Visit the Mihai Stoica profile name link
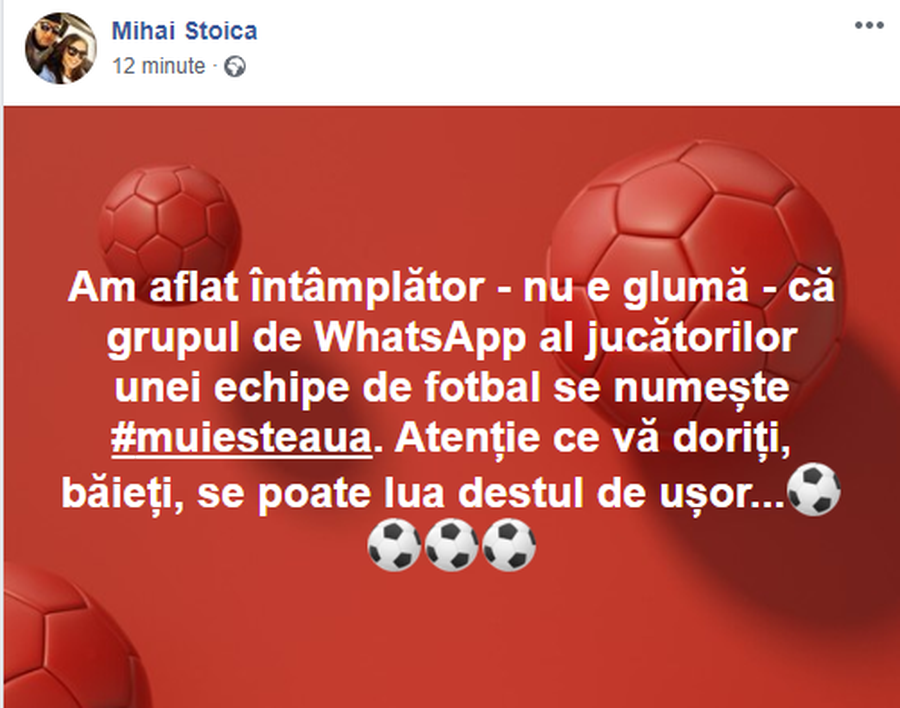This screenshot has height=708, width=900. (184, 31)
